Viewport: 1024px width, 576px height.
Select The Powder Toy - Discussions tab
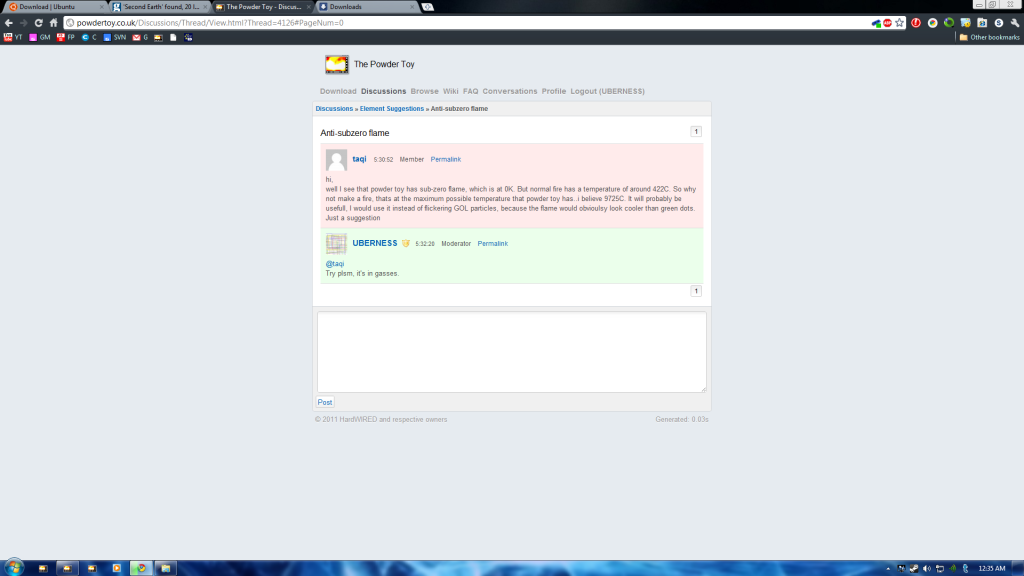pyautogui.click(x=263, y=7)
